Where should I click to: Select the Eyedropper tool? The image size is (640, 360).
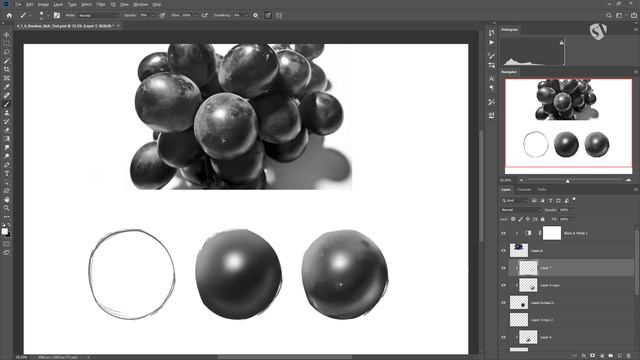click(x=7, y=87)
